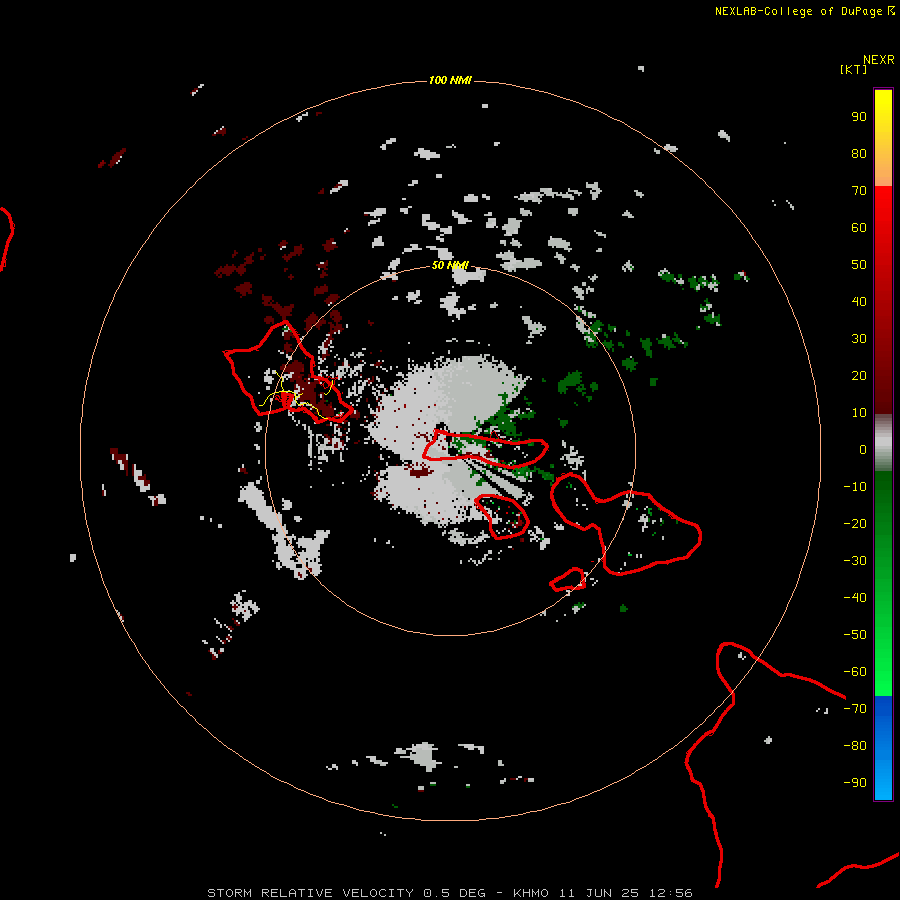Select the -50 value on the velocity scale

tap(855, 635)
